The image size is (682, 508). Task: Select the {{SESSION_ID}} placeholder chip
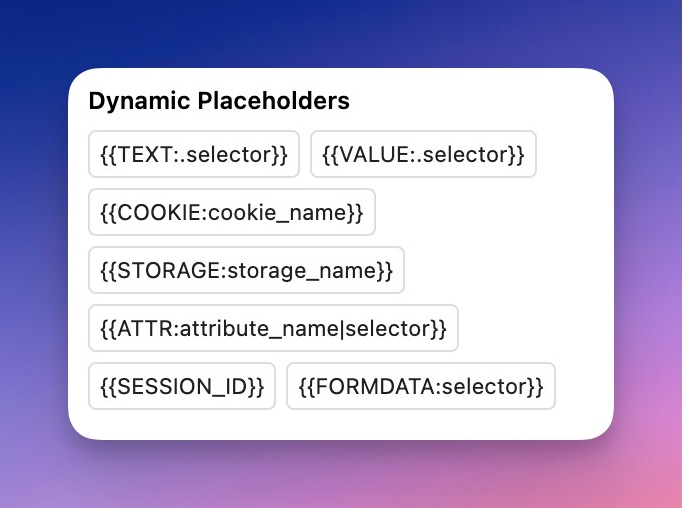[x=182, y=386]
